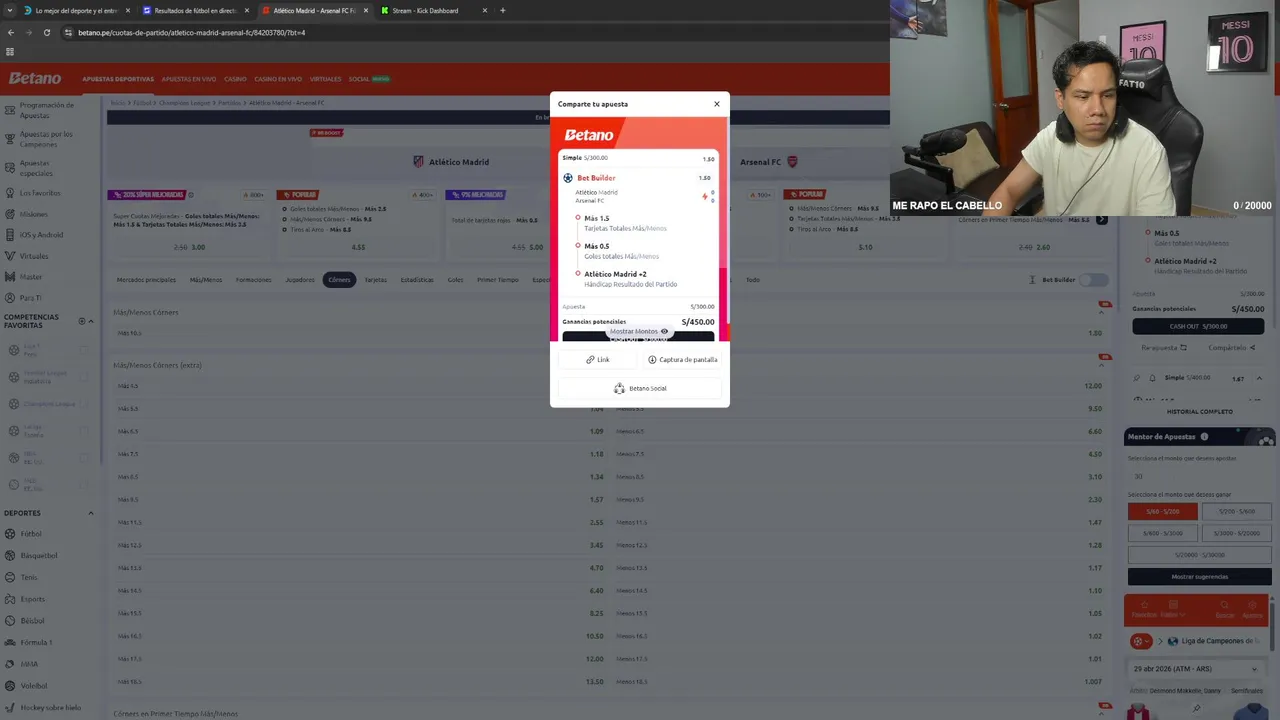Open Historial Completo link
This screenshot has width=1280, height=720.
[1199, 412]
